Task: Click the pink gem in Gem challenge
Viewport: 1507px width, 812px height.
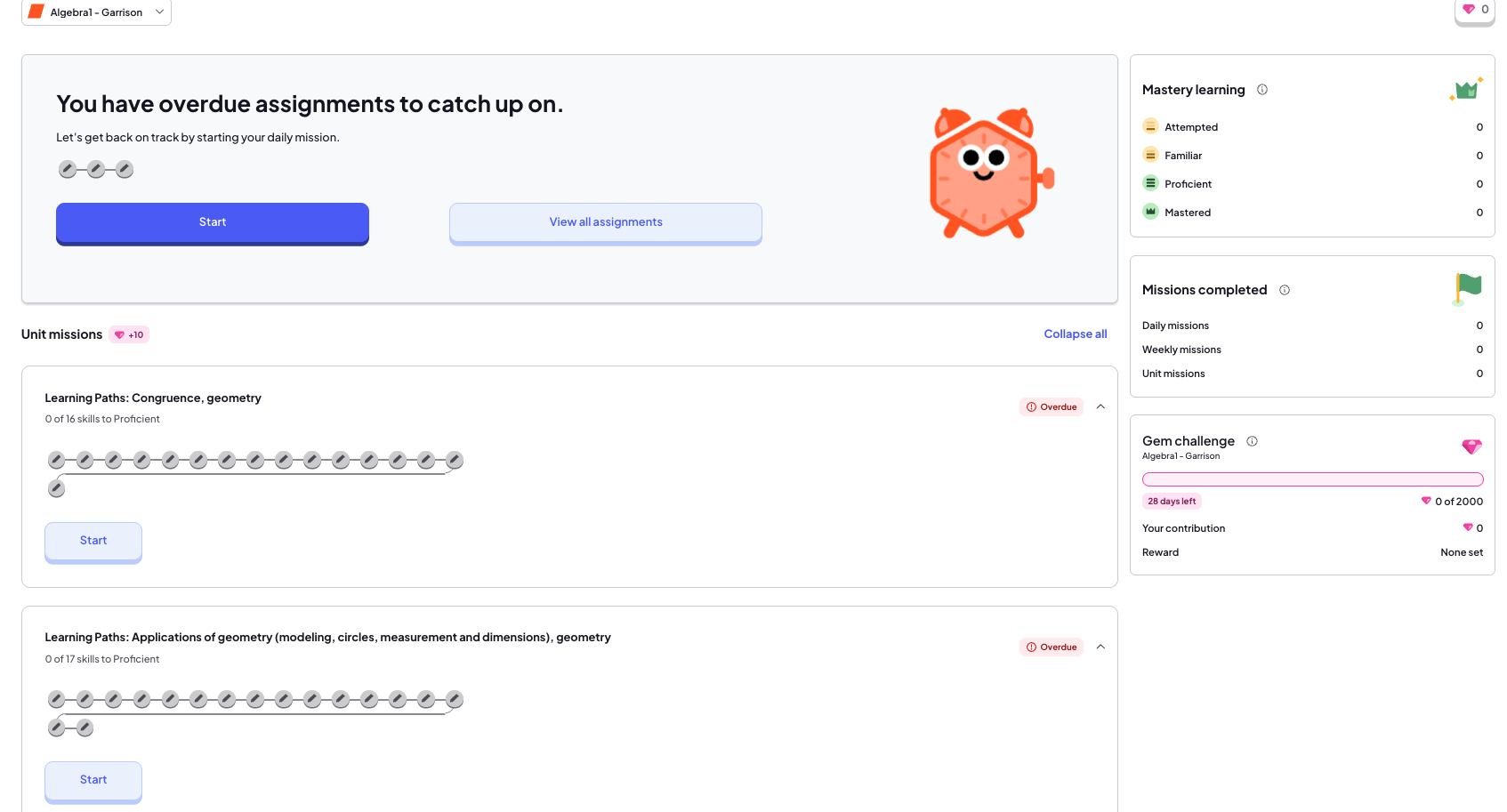Action: click(x=1471, y=446)
